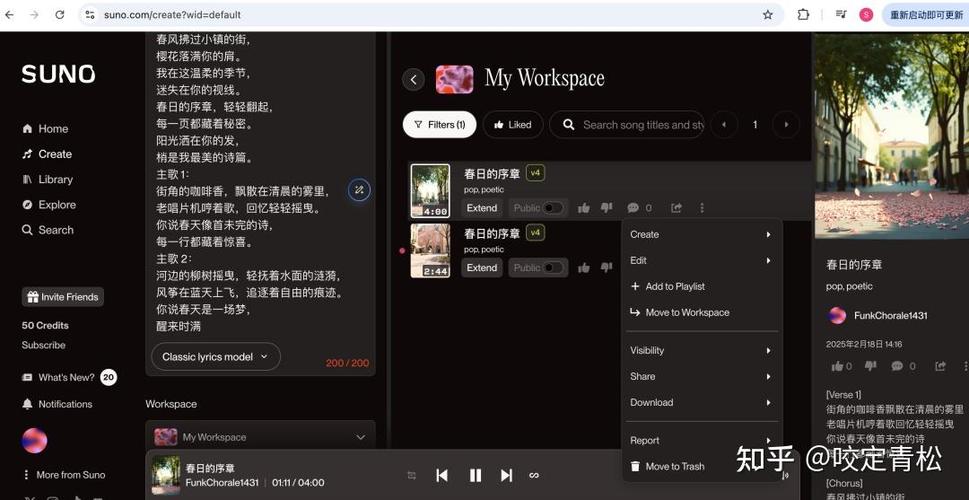Click FunkChorale1431 artist link in details panel
Image resolution: width=969 pixels, height=500 pixels.
coord(891,316)
